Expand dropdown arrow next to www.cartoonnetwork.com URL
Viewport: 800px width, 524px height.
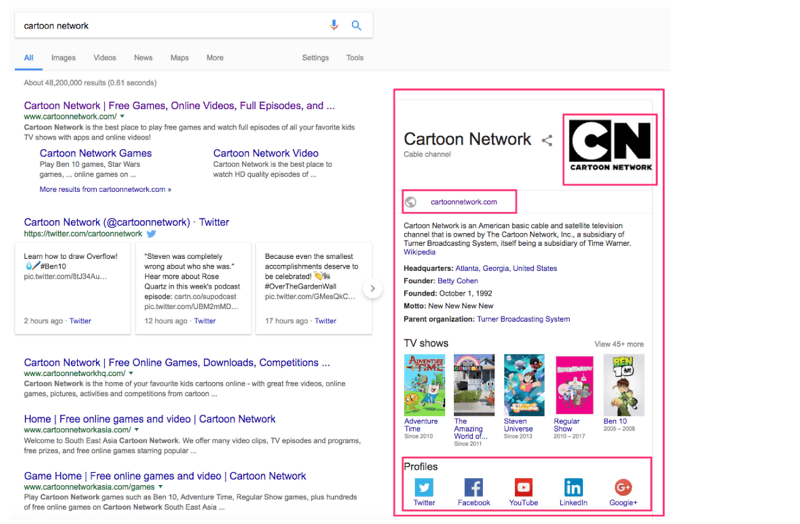coord(121,118)
